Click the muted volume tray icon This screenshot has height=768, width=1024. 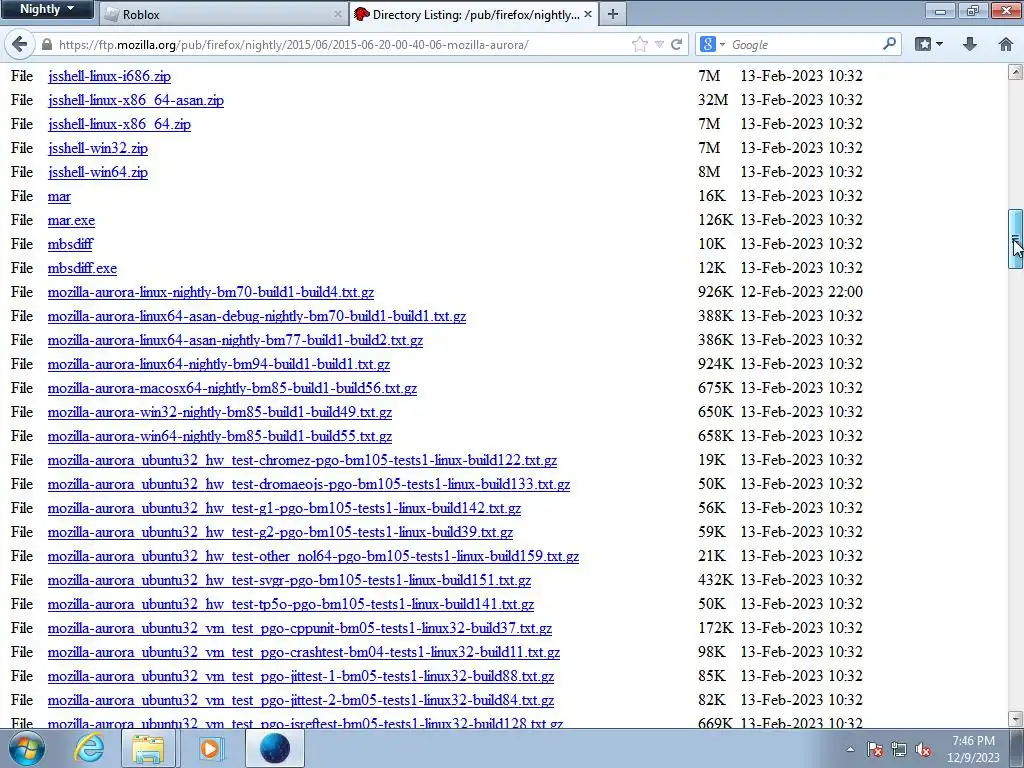(x=923, y=749)
